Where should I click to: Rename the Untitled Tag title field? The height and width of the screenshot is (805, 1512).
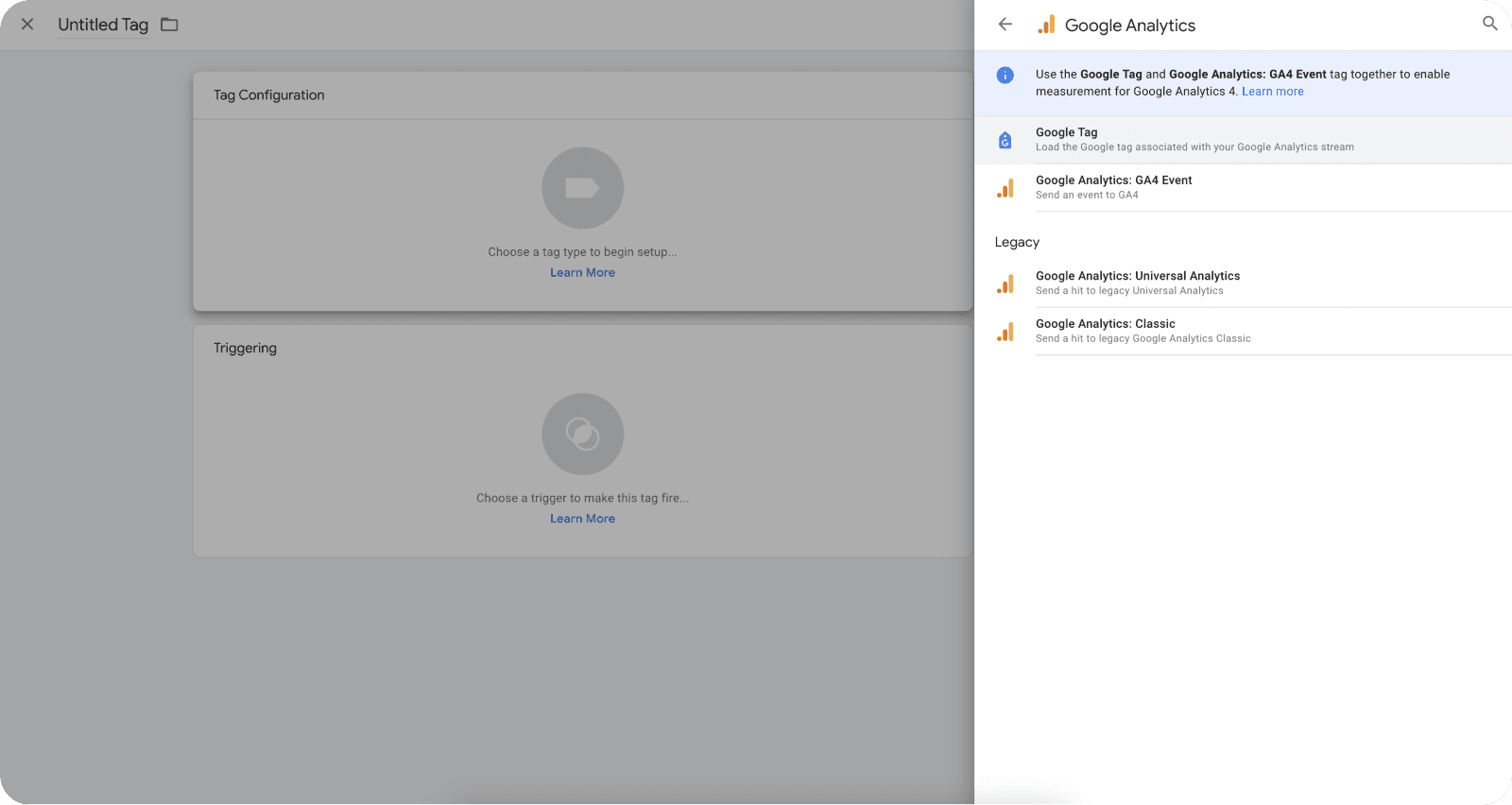coord(103,25)
